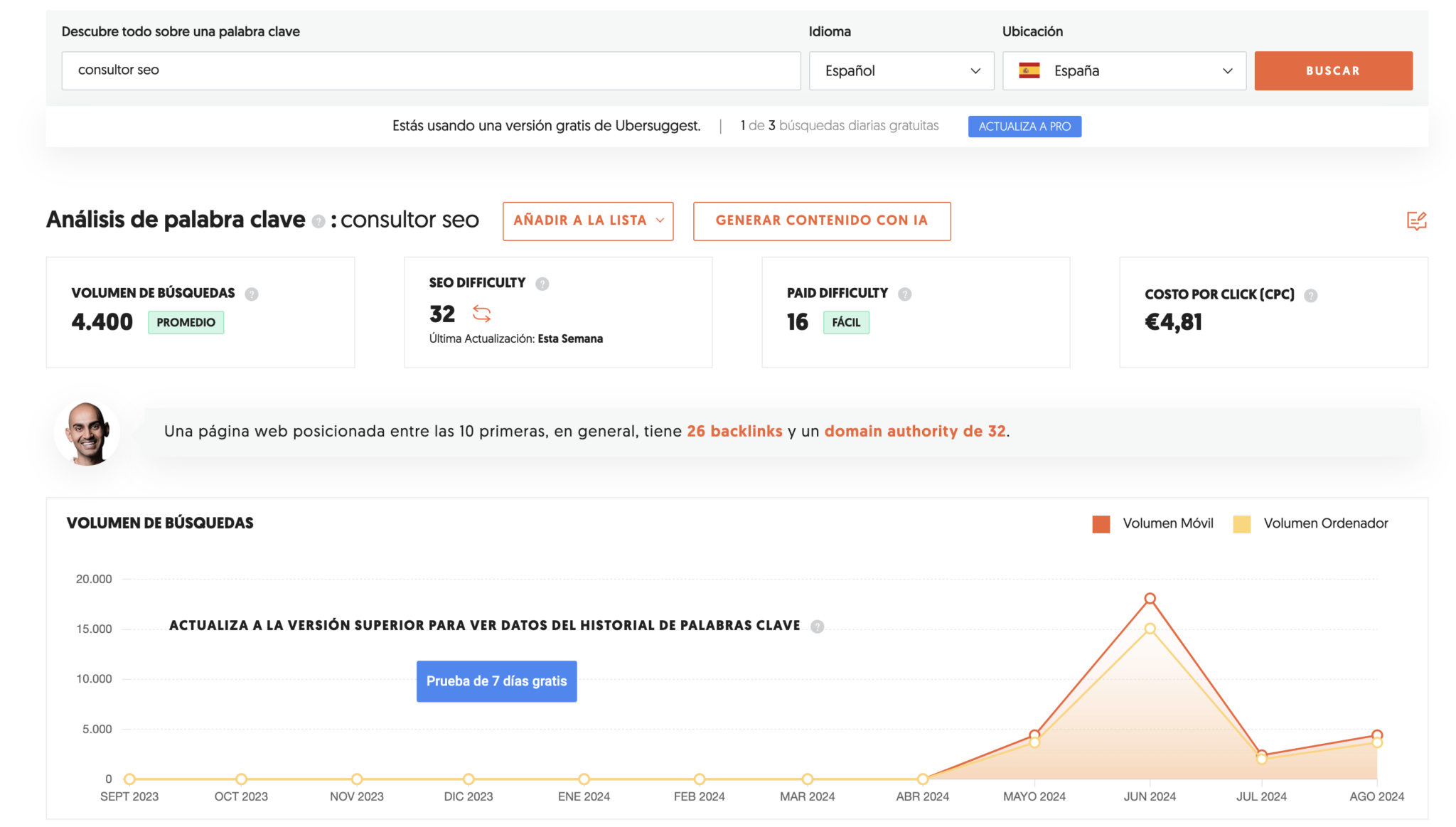Click help icon beside PAID DIFFICULTY
Image resolution: width=1456 pixels, height=827 pixels.
[904, 294]
